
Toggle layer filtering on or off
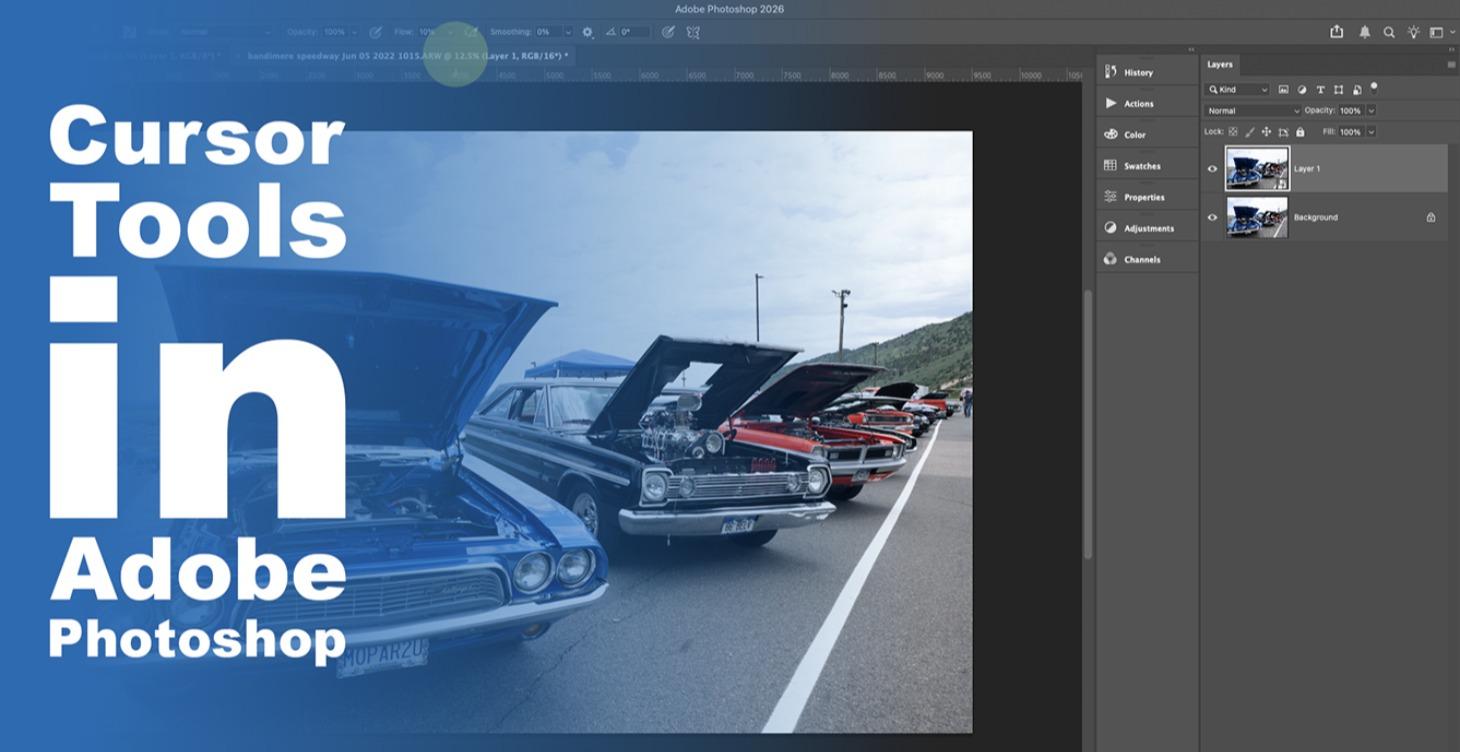click(1374, 87)
